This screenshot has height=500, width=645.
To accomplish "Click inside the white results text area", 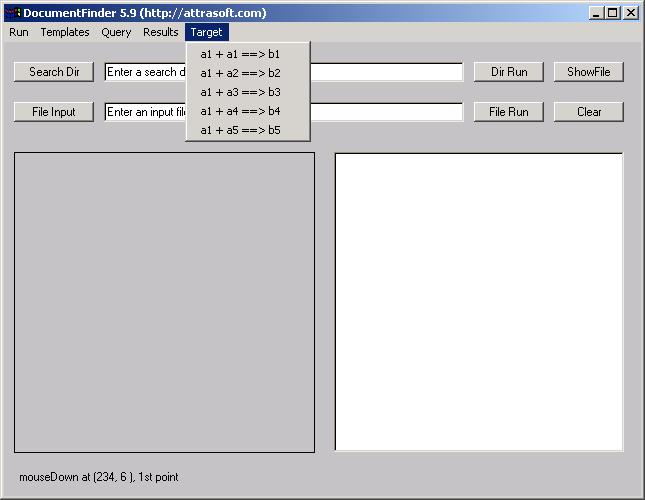I will tap(478, 302).
